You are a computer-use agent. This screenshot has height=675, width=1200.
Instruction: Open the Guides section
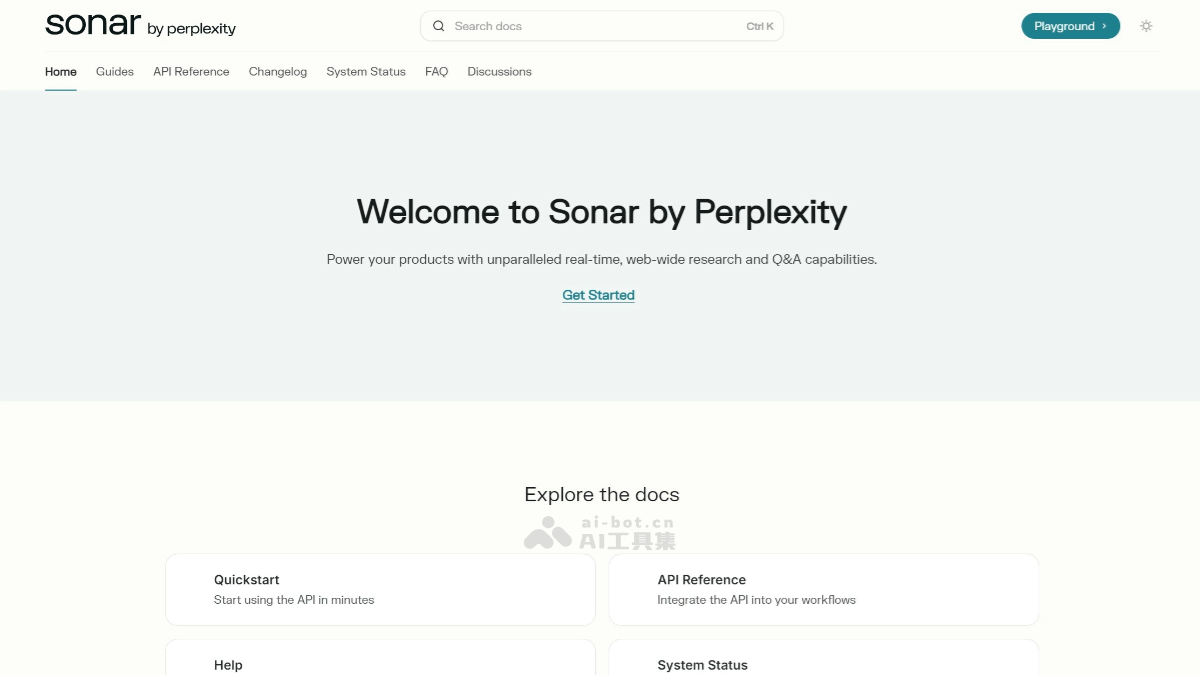(114, 71)
